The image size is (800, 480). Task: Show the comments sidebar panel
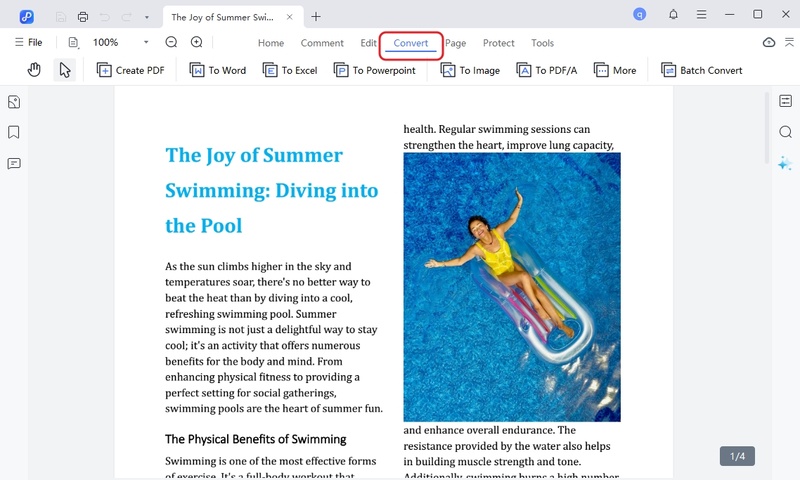point(14,163)
